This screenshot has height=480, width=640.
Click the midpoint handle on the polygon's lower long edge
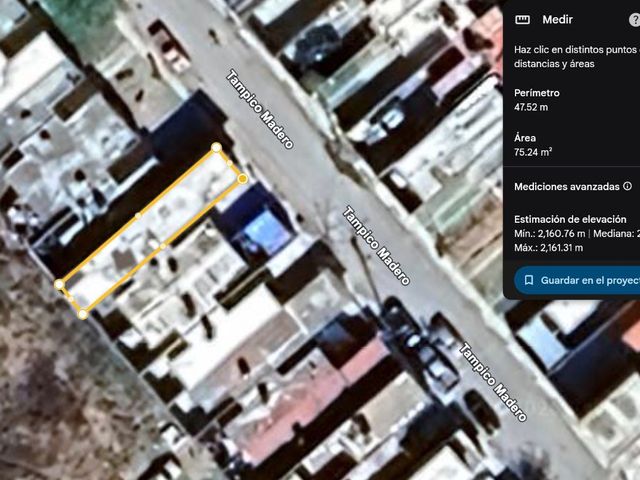[x=163, y=246]
